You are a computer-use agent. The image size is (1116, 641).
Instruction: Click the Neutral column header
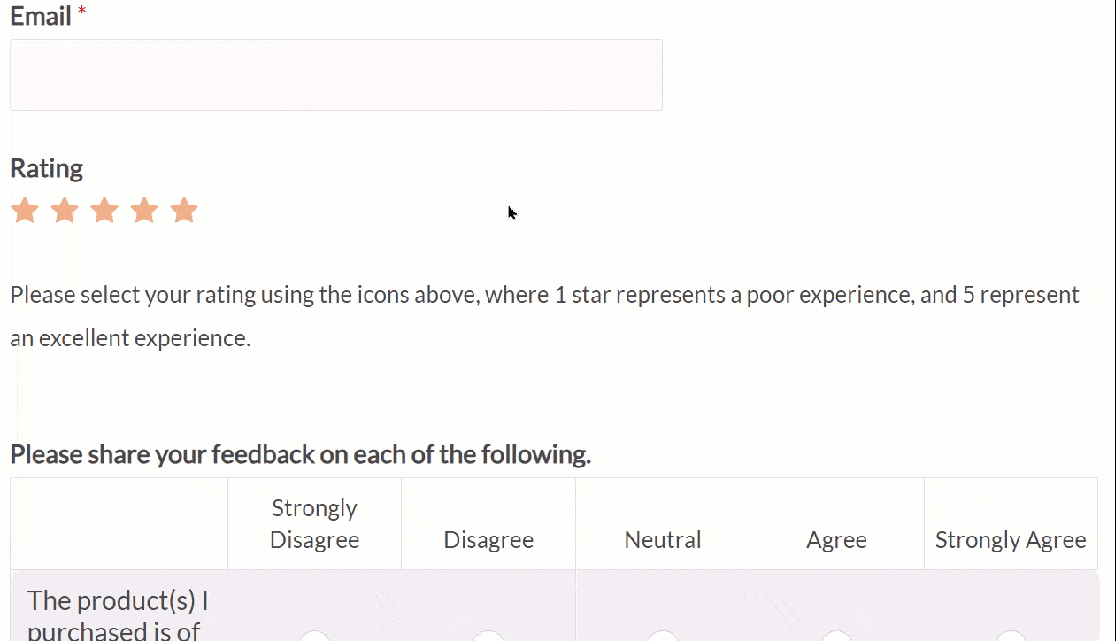(x=662, y=539)
